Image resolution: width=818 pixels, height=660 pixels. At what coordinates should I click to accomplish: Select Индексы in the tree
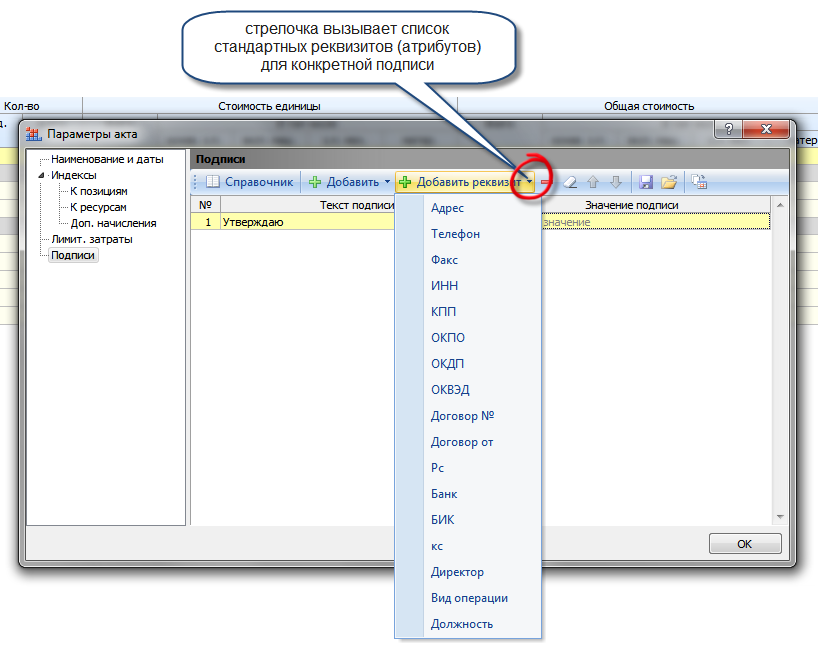74,176
